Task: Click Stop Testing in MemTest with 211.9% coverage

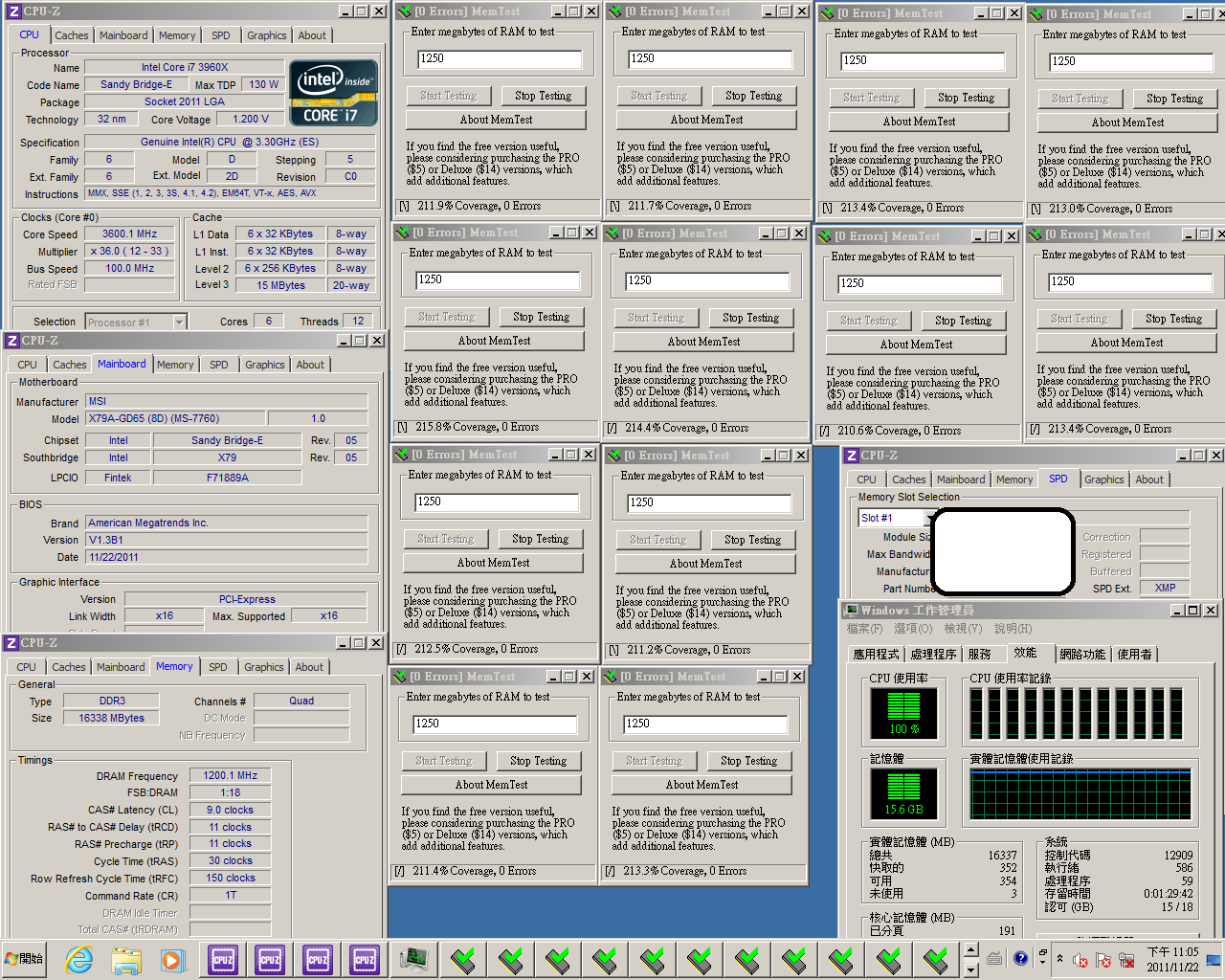Action: pos(543,96)
